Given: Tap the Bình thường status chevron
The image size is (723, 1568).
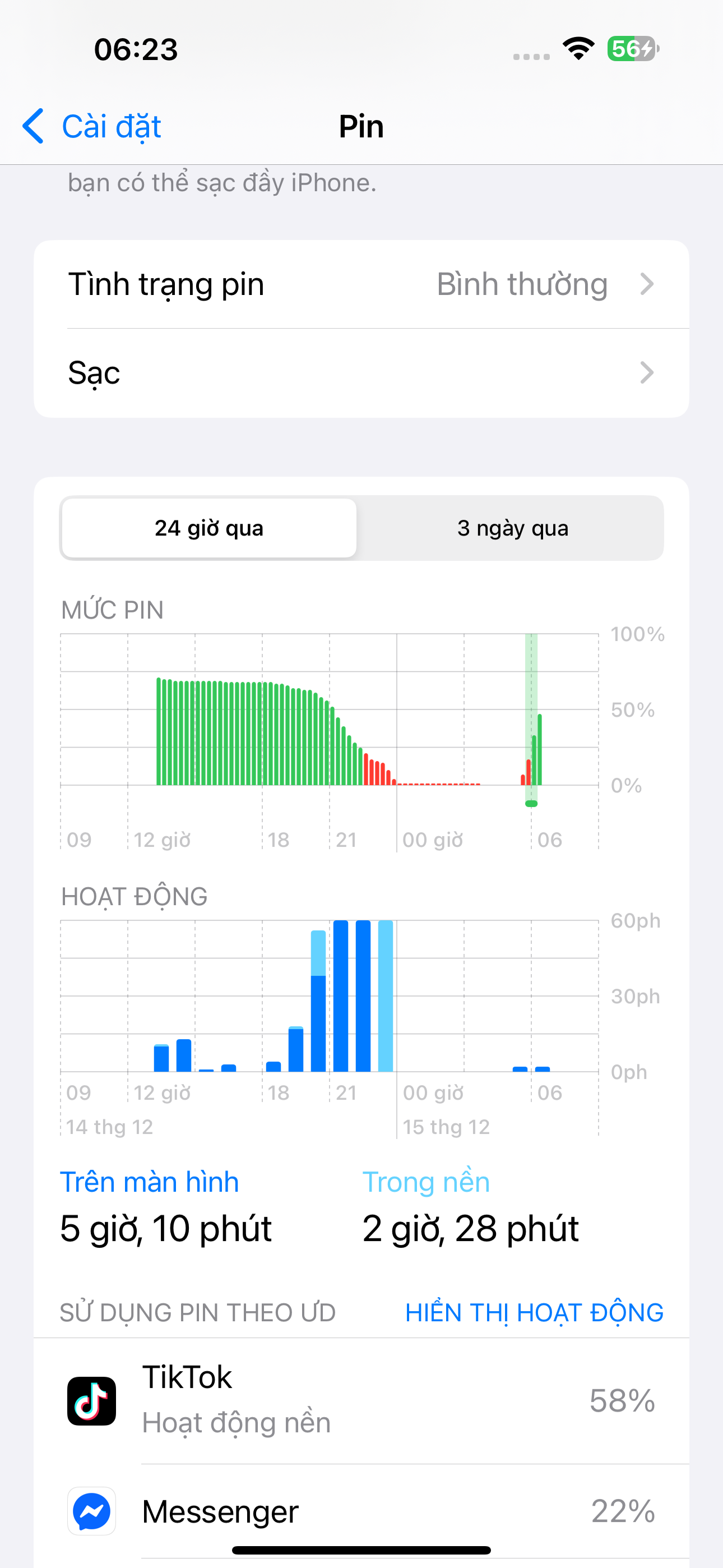Looking at the screenshot, I should 647,284.
